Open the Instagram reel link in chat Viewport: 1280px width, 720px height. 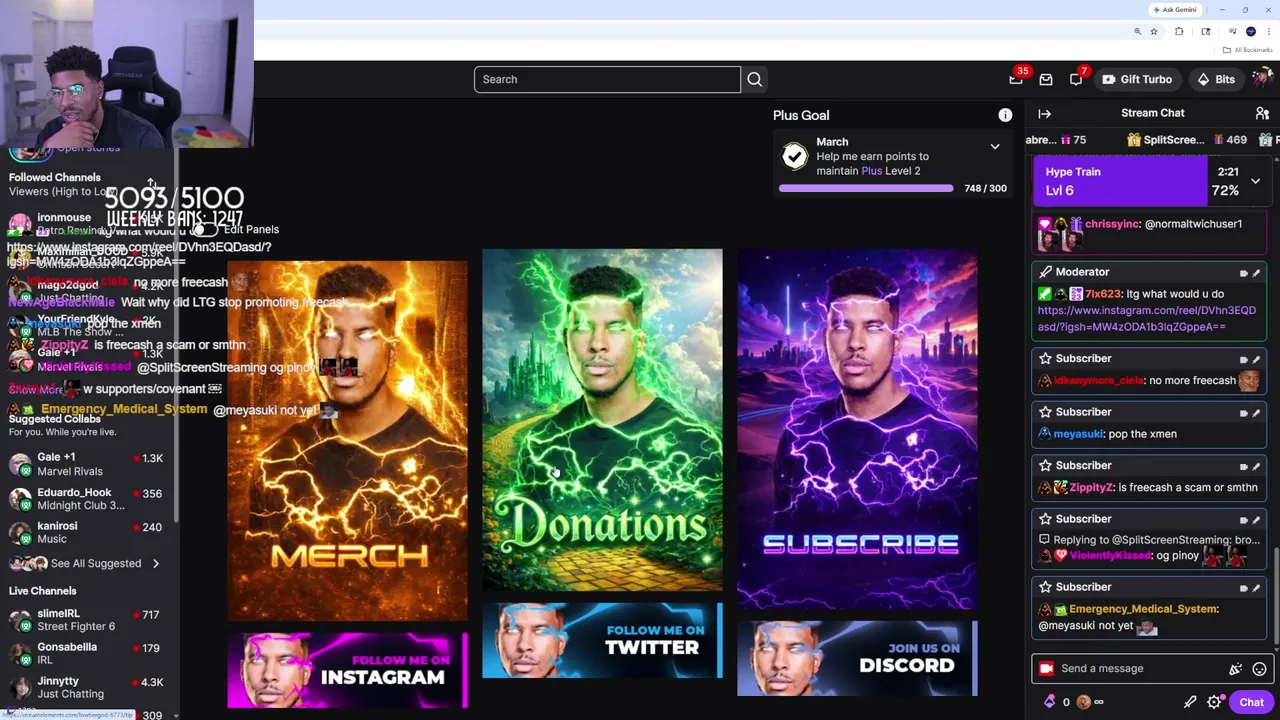1146,318
